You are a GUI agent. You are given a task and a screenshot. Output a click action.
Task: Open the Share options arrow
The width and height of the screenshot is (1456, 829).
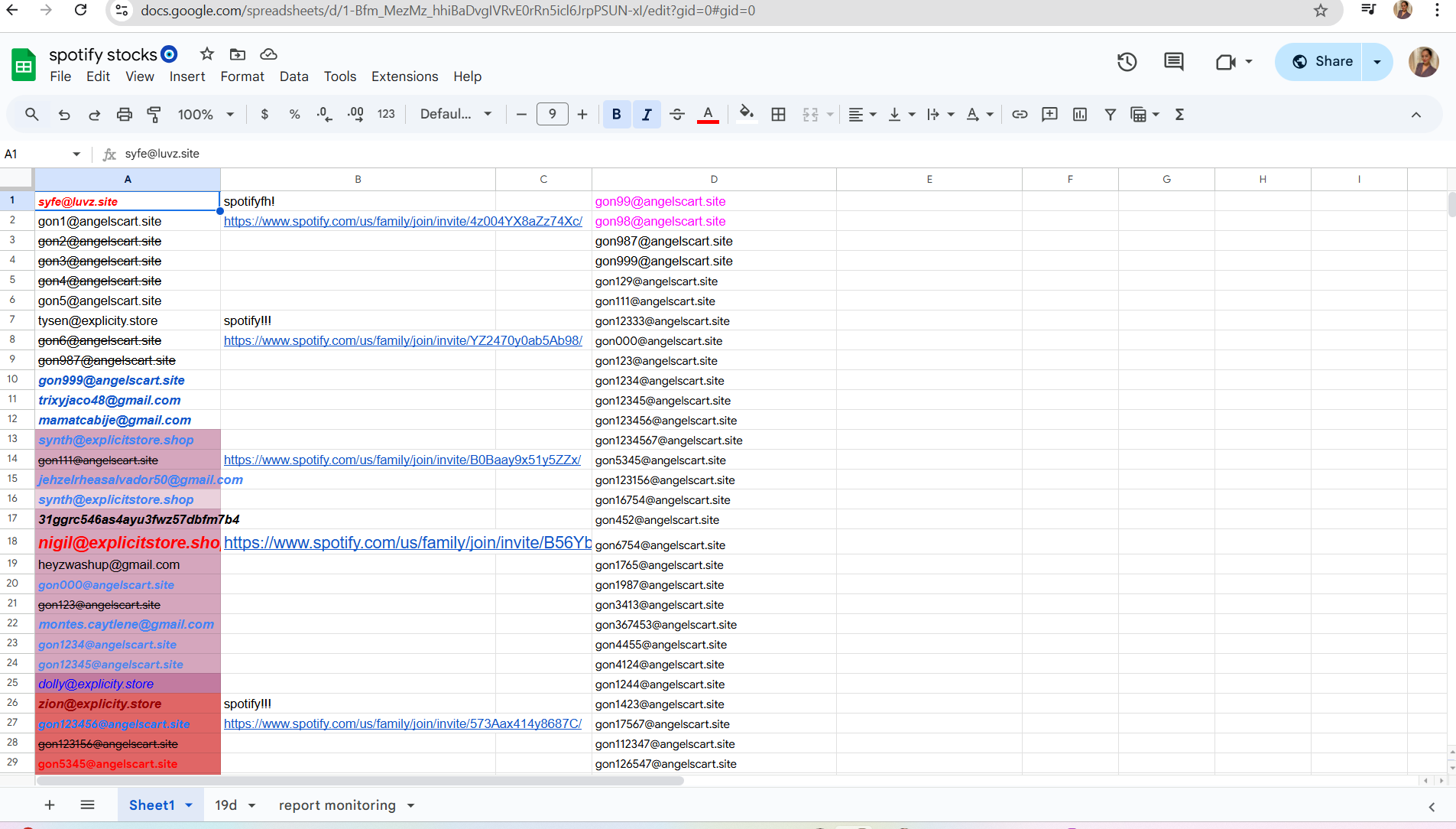pyautogui.click(x=1377, y=62)
